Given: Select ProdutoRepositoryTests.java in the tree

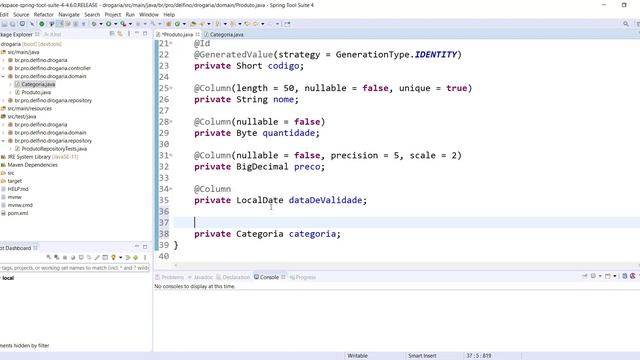Looking at the screenshot, I should click(x=54, y=149).
